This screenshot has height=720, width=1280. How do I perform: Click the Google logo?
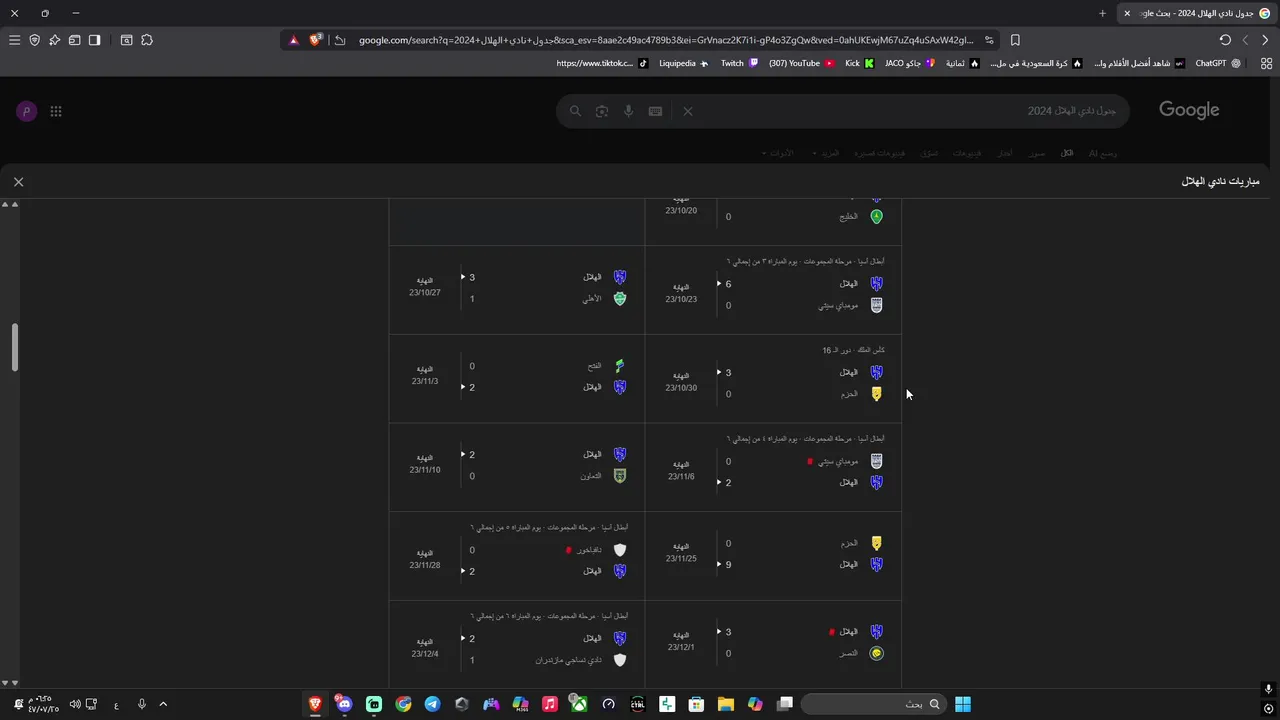[1189, 110]
